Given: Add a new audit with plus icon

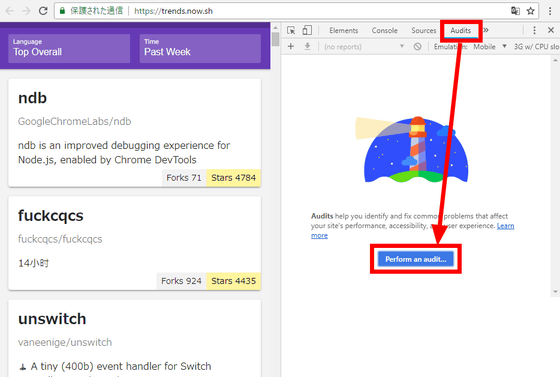Looking at the screenshot, I should pyautogui.click(x=291, y=46).
